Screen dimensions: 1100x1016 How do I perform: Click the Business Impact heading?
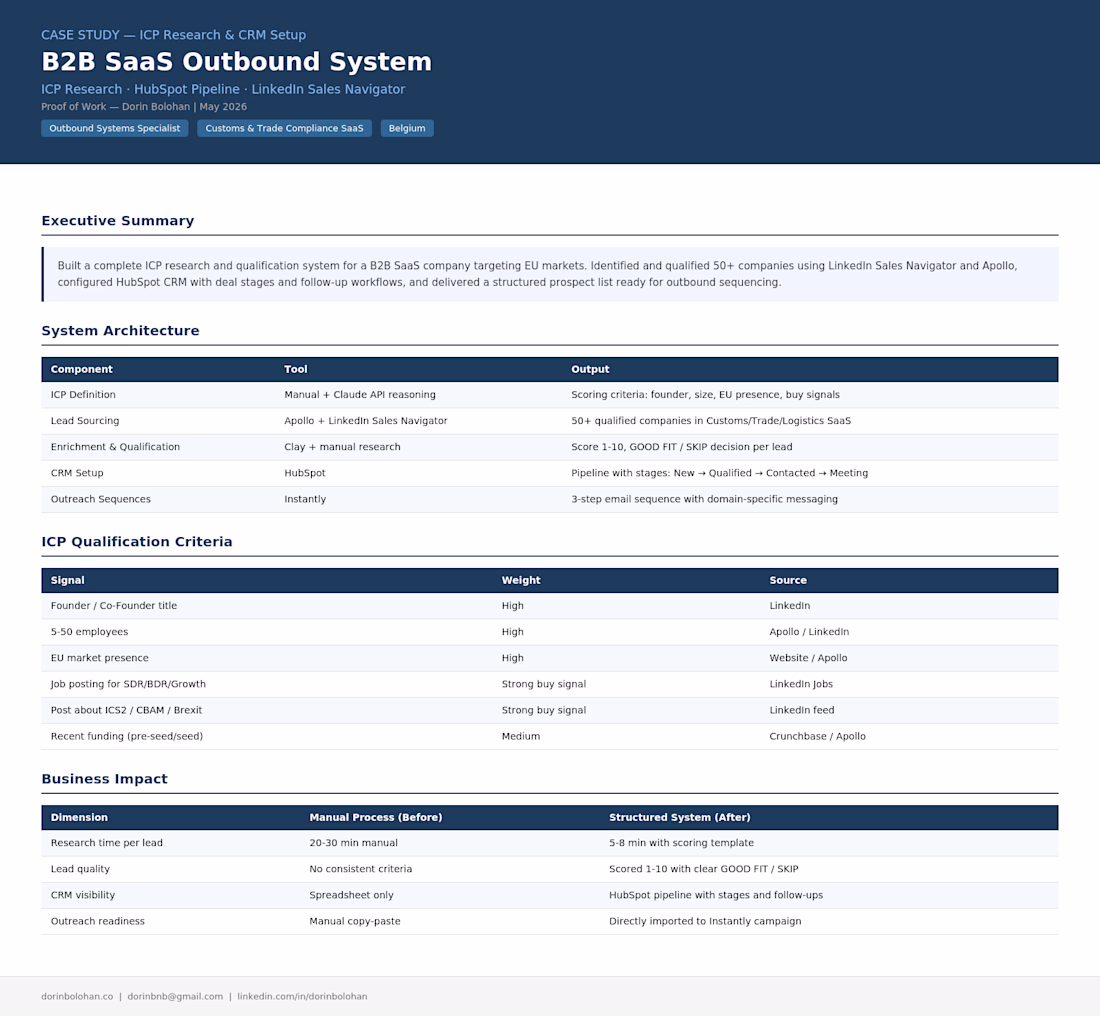[x=105, y=779]
